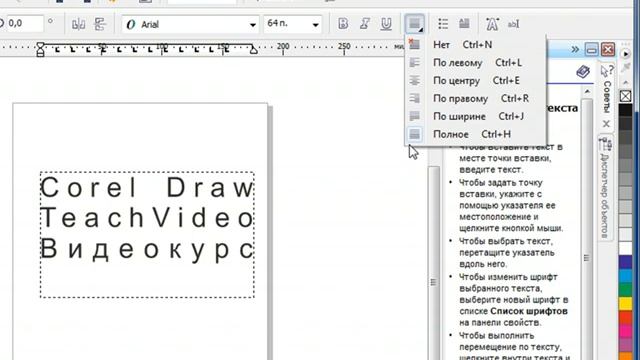Toggle Underline text formatting
This screenshot has height=360, width=640.
(x=386, y=24)
